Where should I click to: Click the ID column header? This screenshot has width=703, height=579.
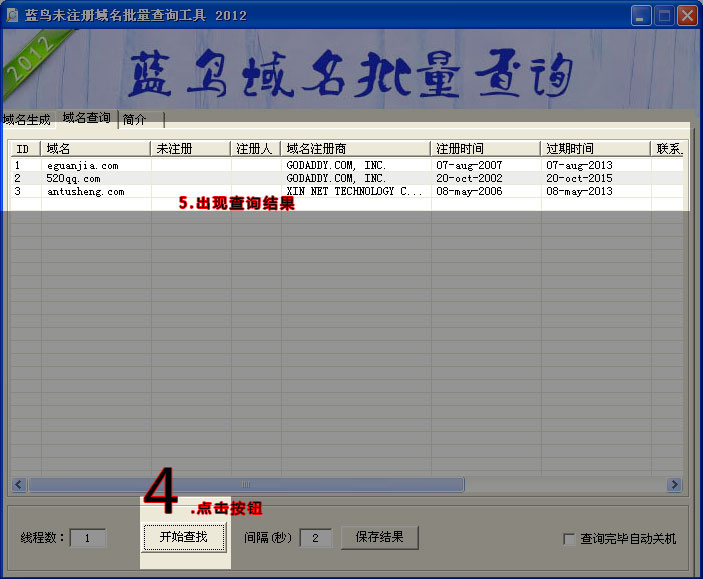point(25,149)
